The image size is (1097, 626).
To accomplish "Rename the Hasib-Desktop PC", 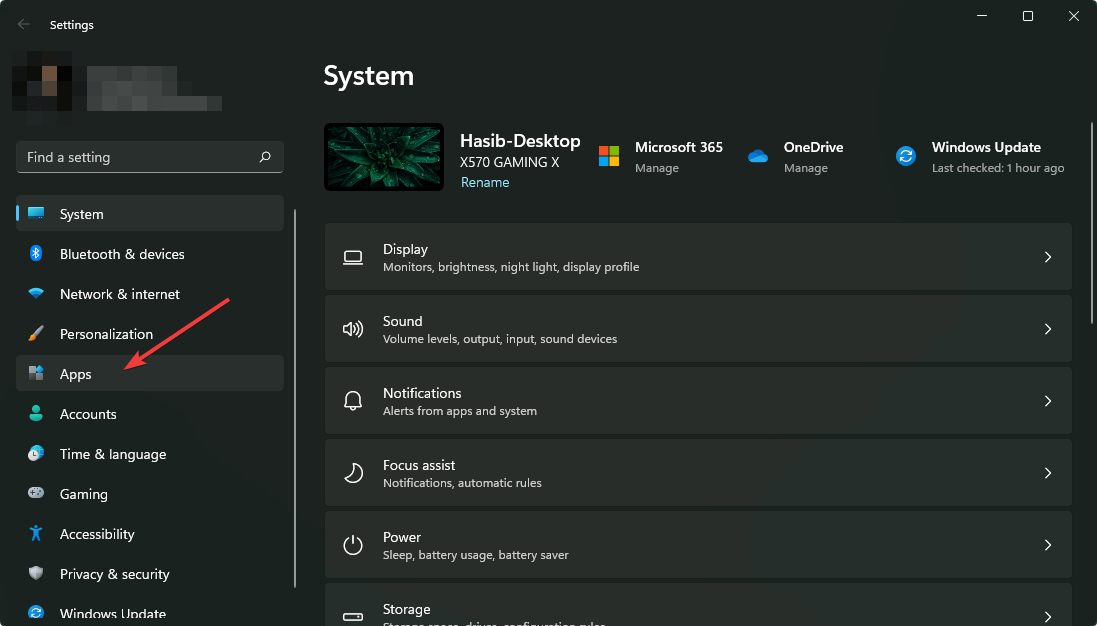I will pyautogui.click(x=485, y=183).
